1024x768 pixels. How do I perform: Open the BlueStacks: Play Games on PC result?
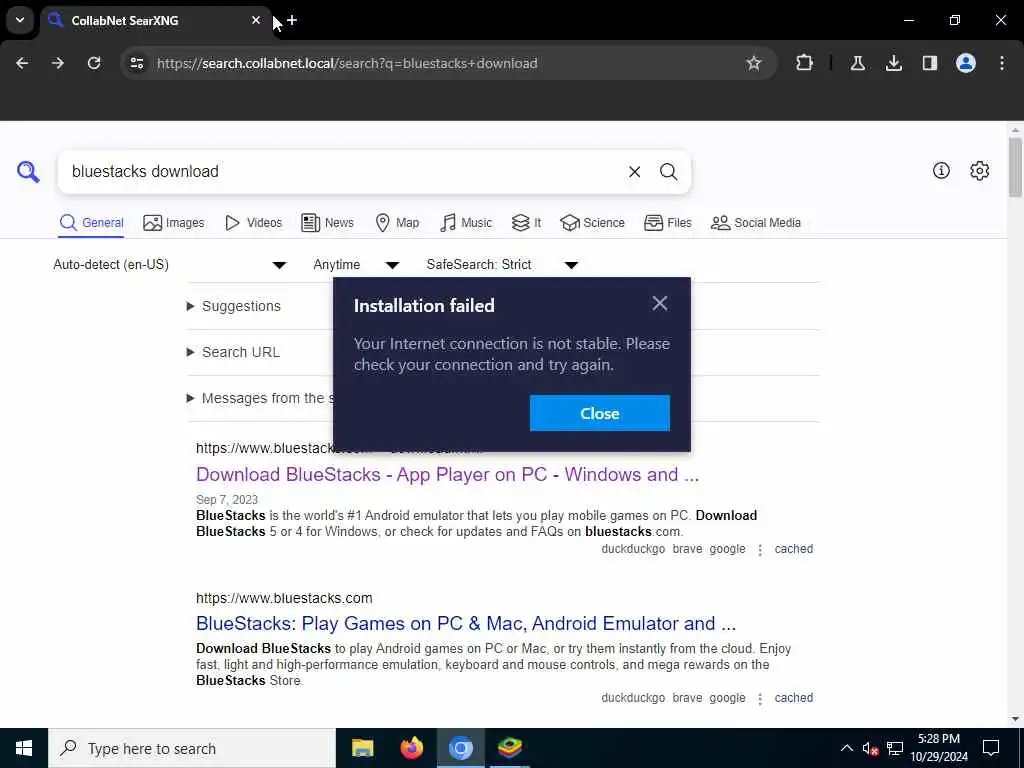click(x=466, y=623)
